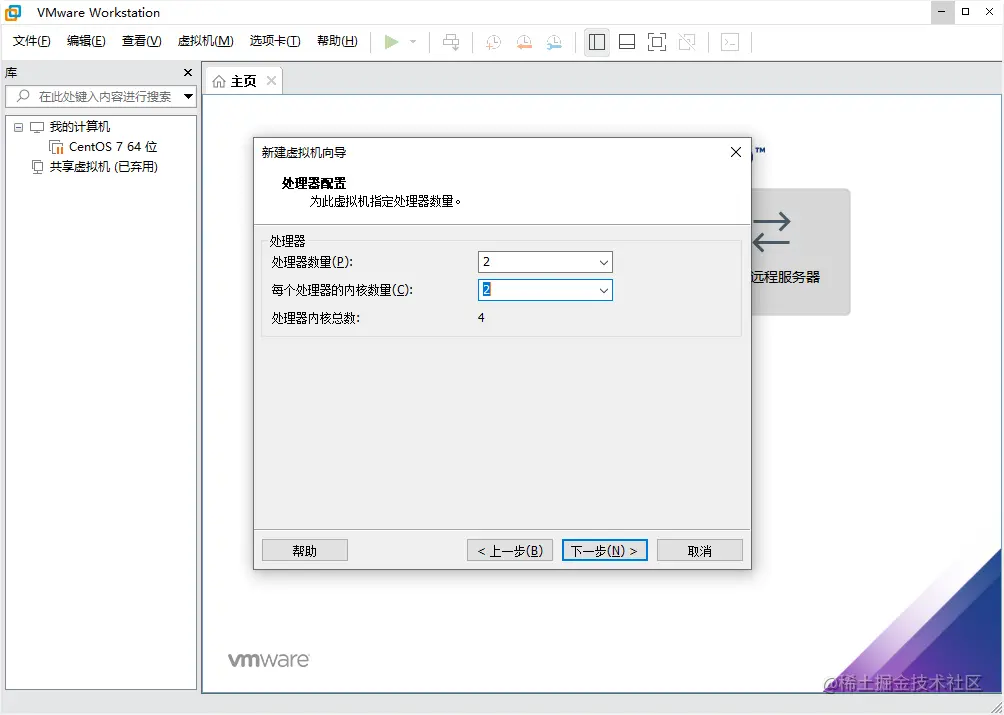Viewport: 1004px width, 715px height.
Task: Open the snapshot manager wrench icon
Action: [x=554, y=42]
